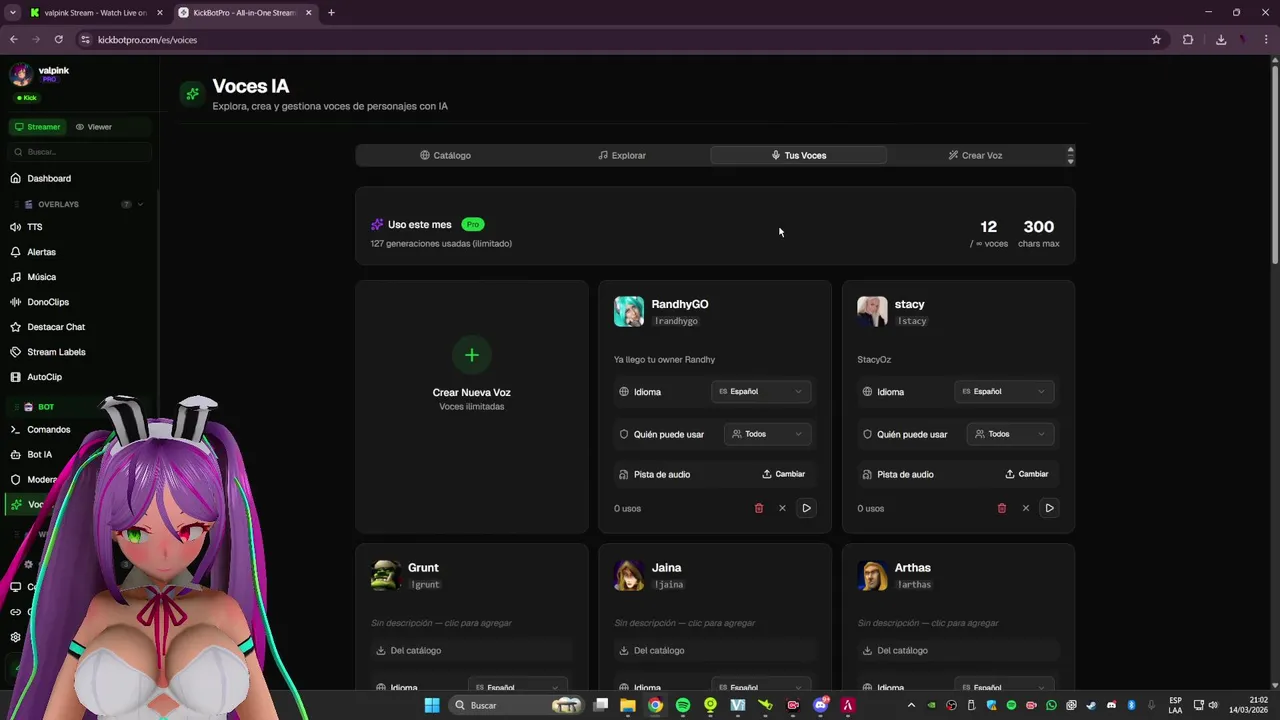Focus the sidebar Buscar search field
Screen dimensions: 1280x720
[80, 152]
